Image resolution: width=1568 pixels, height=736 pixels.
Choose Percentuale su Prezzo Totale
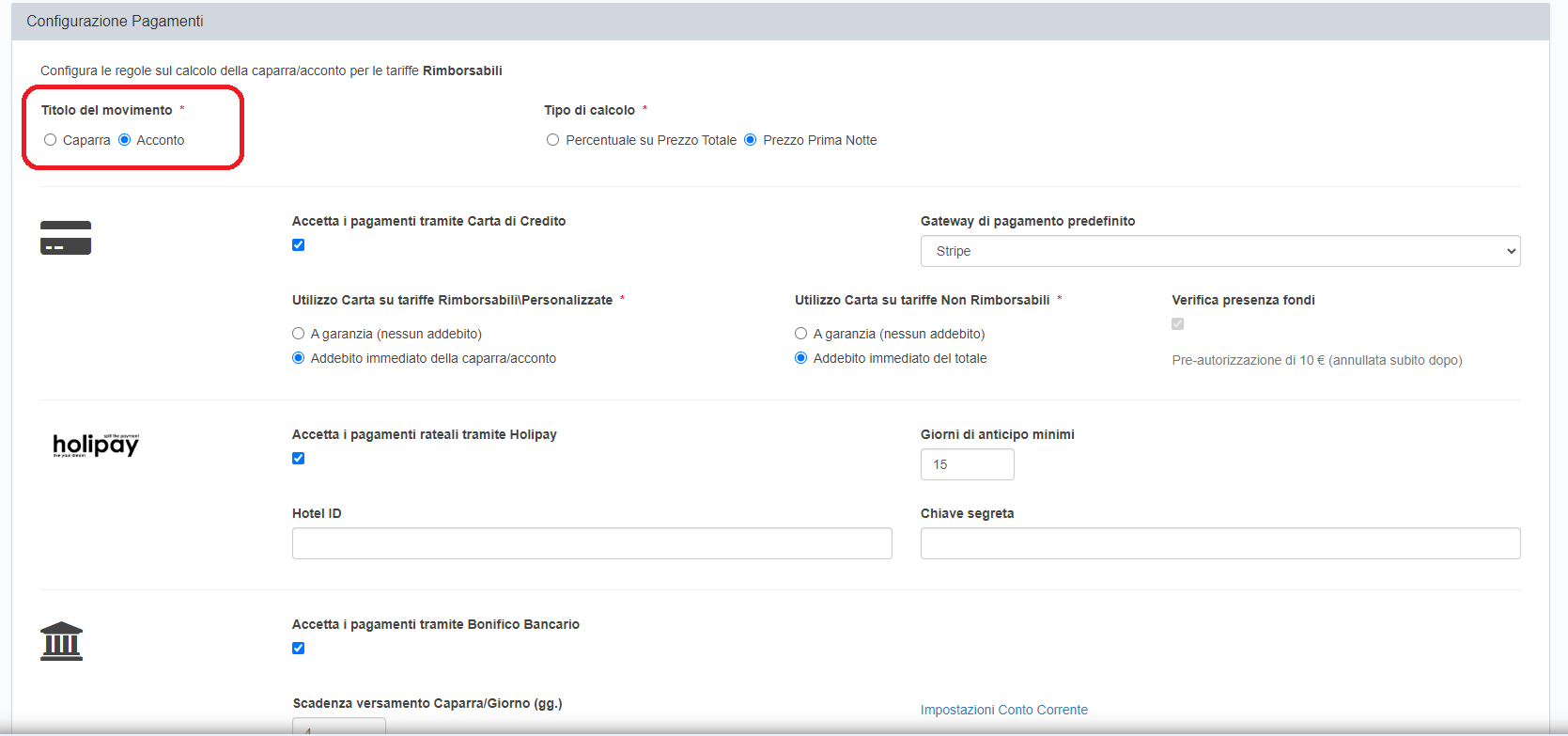coord(553,140)
